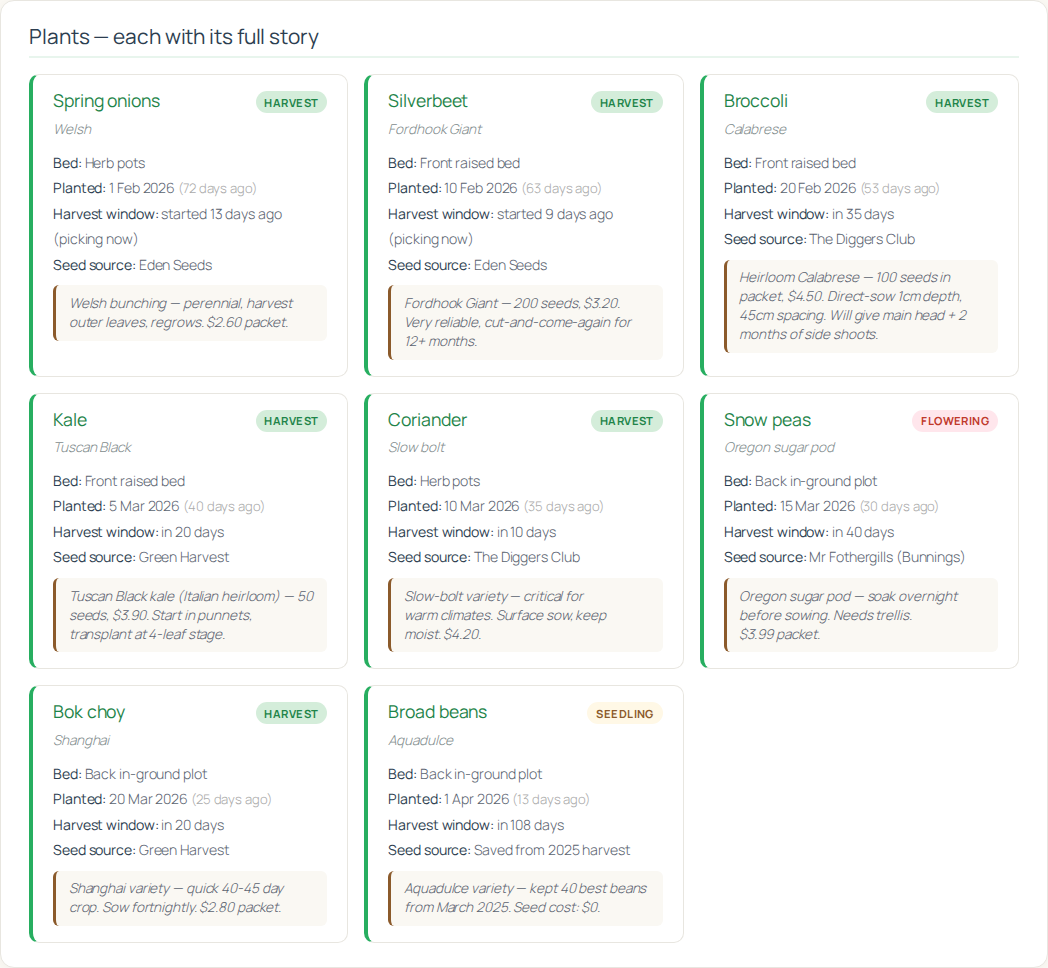
Task: Select the Tuscan Black kale note
Action: [190, 615]
